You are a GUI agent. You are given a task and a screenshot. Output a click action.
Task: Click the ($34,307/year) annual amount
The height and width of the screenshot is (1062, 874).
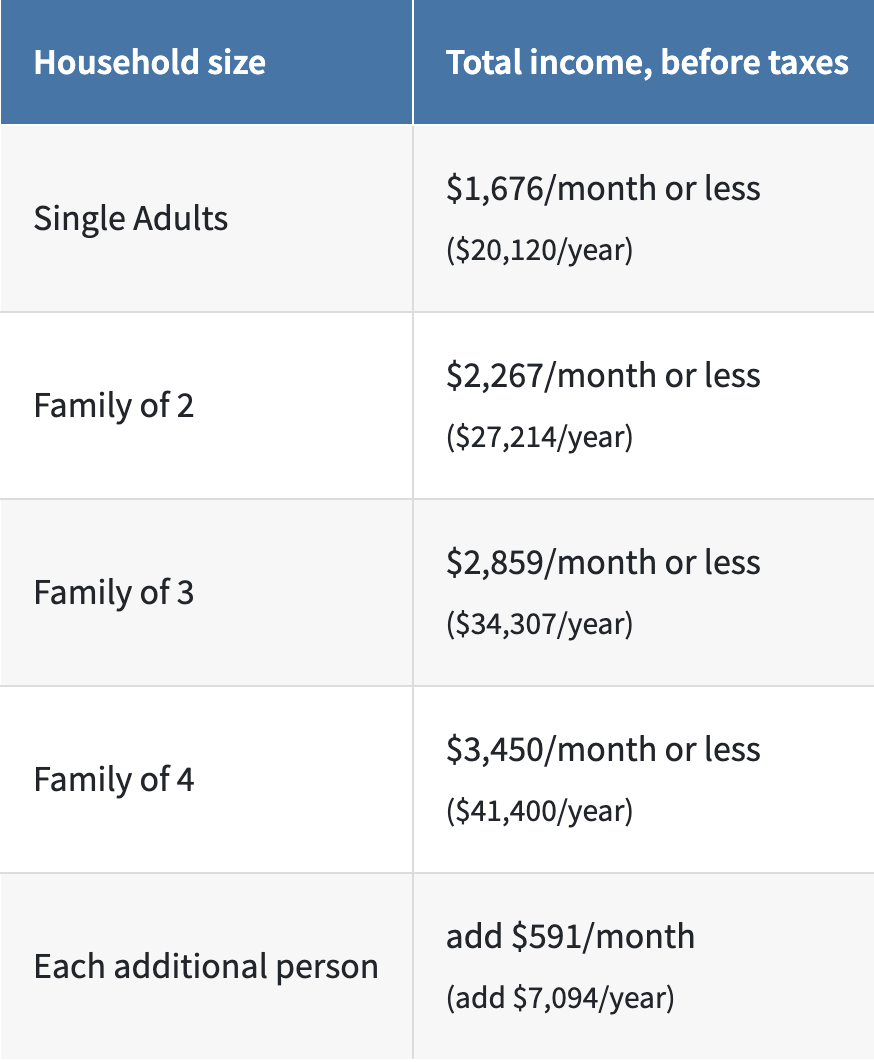click(539, 624)
